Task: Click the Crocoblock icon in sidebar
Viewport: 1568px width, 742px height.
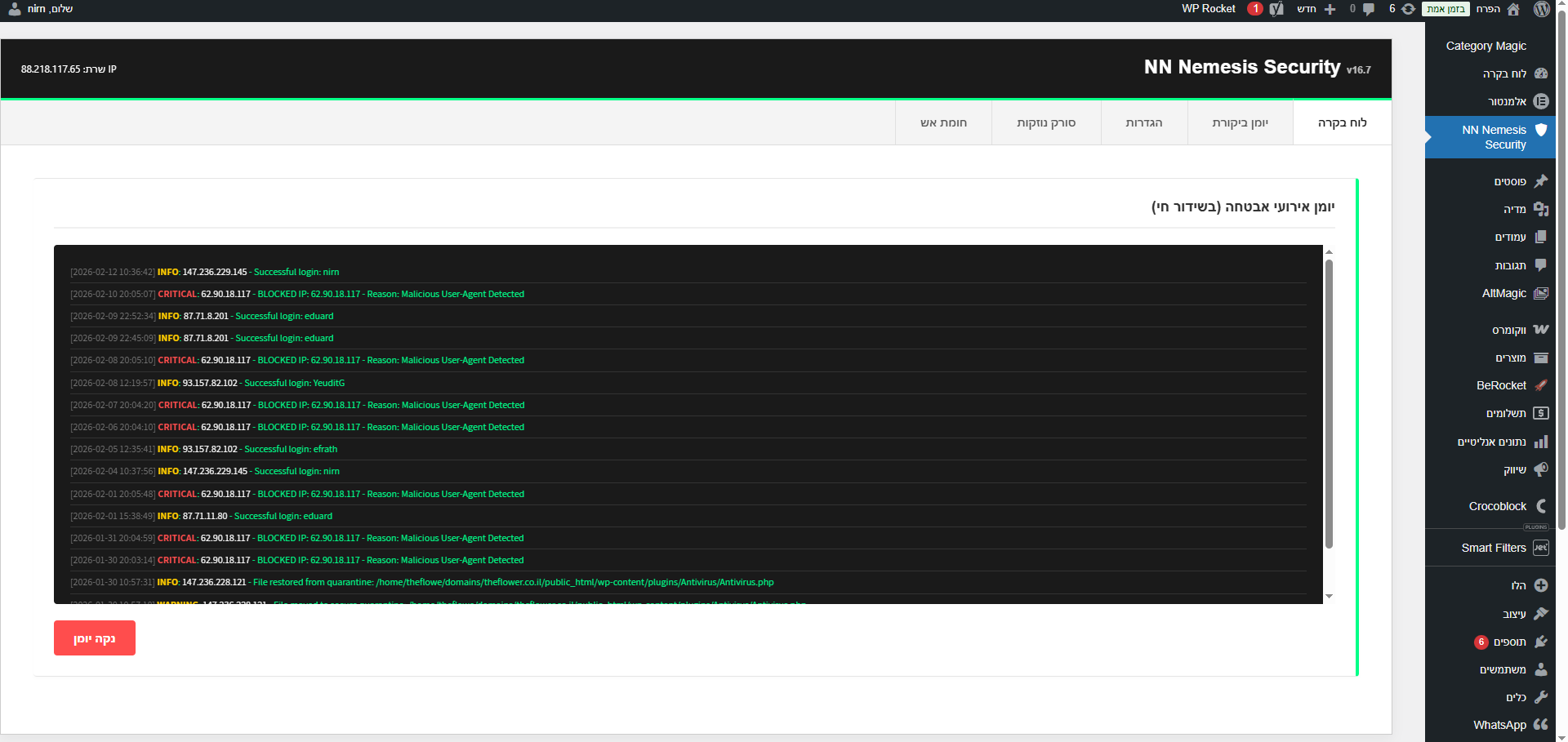Action: click(x=1540, y=506)
